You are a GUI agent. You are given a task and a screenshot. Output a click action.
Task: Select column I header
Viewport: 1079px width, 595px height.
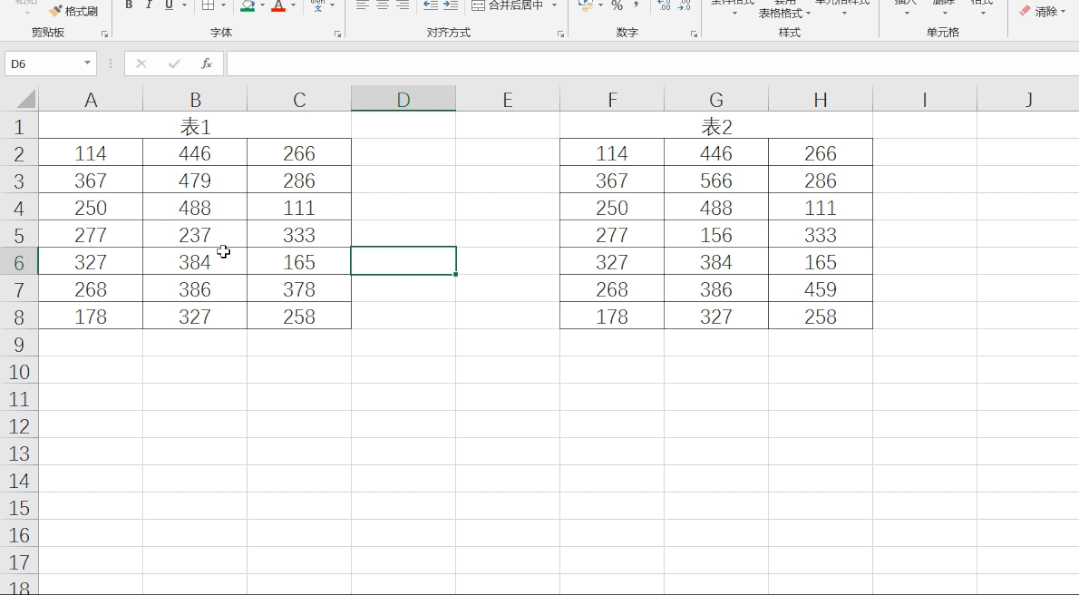click(925, 100)
